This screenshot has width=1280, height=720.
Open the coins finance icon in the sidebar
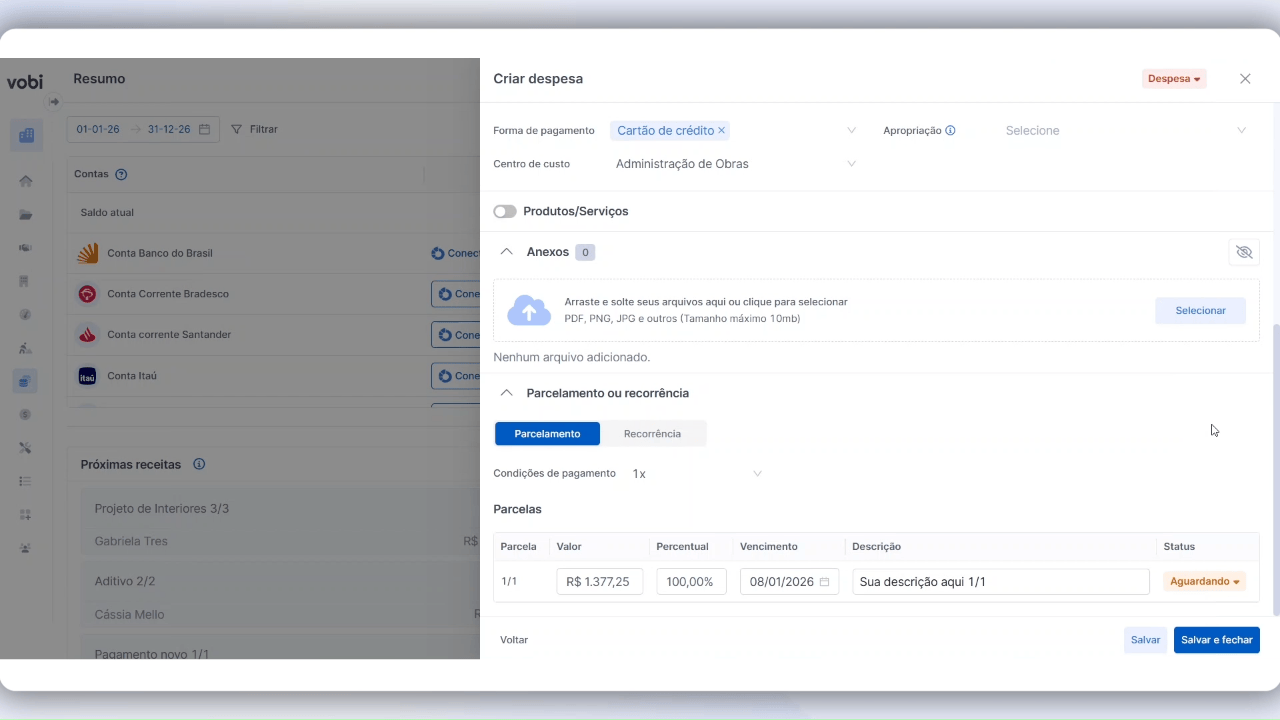pyautogui.click(x=26, y=381)
